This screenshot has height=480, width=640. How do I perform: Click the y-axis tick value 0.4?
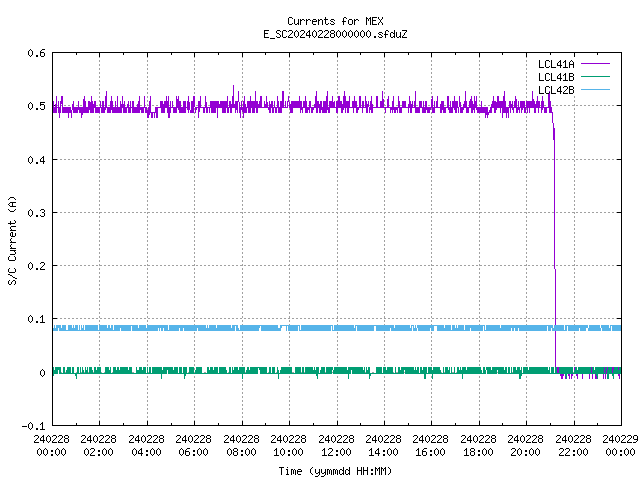[x=36, y=160]
